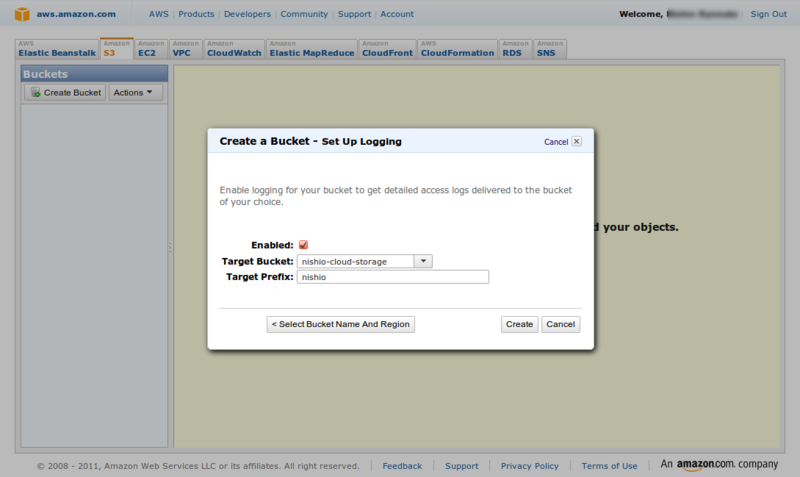Switch to the EC2 tab

(x=151, y=49)
